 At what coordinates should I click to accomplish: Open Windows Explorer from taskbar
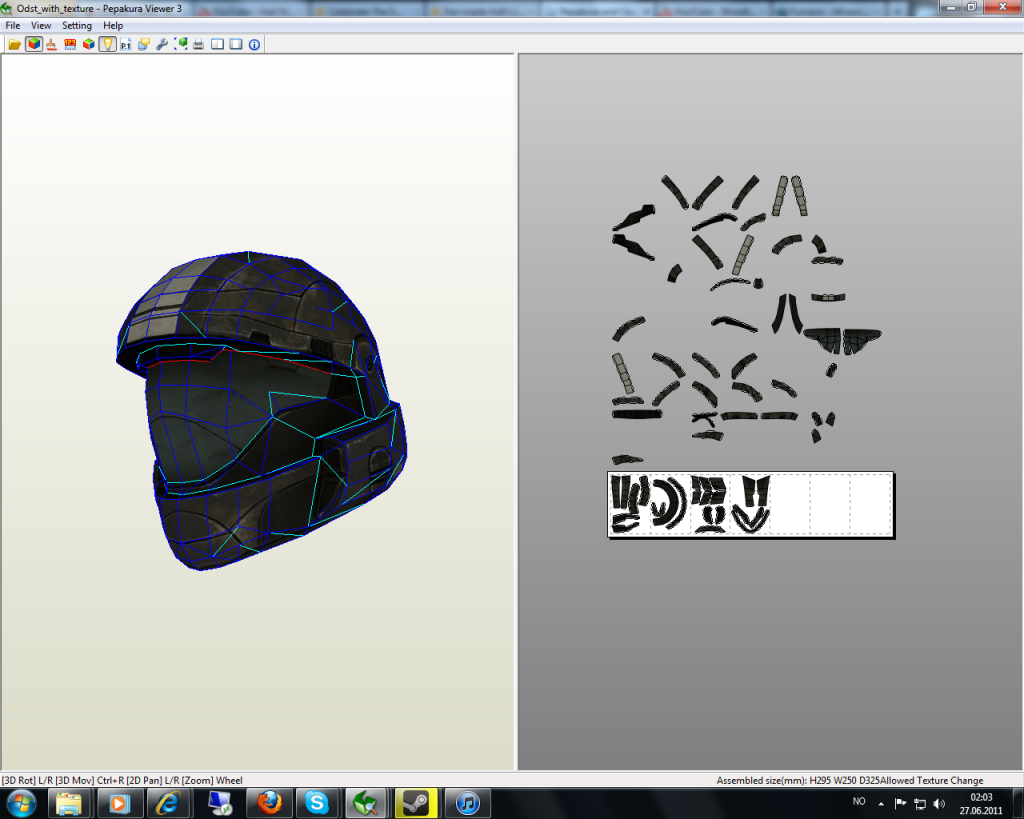pos(69,803)
